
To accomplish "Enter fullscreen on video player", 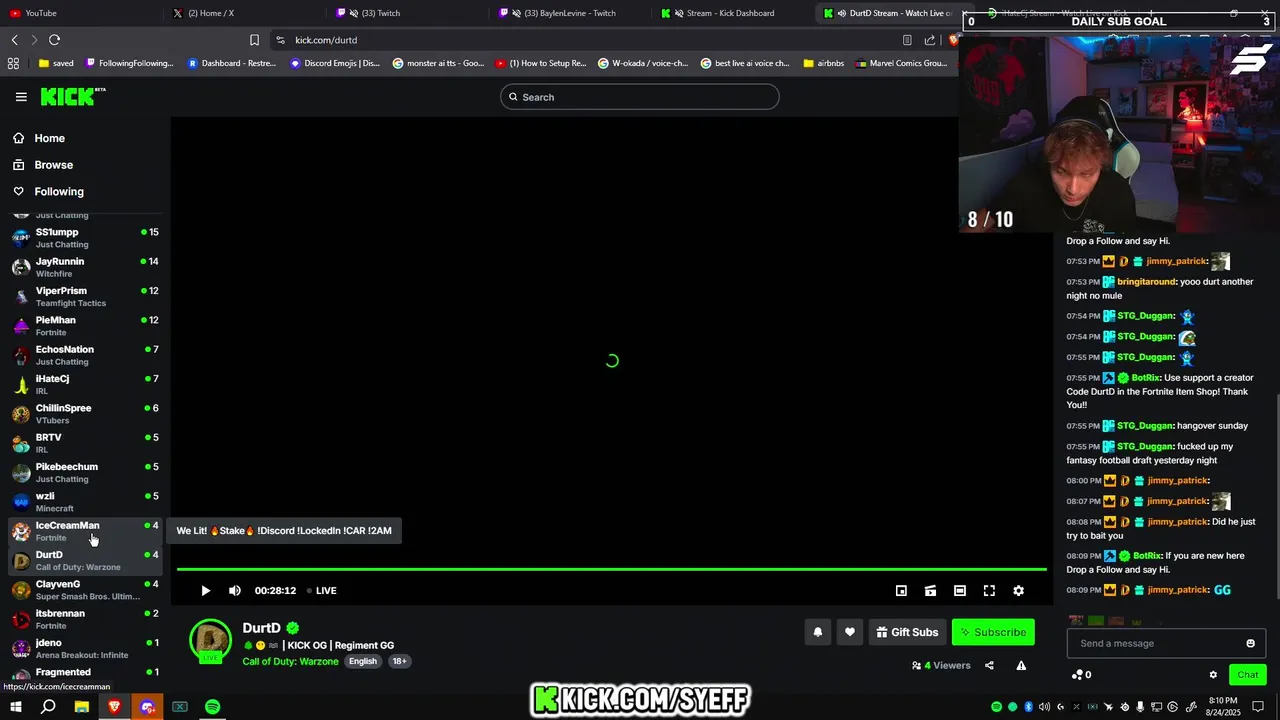I will (989, 591).
